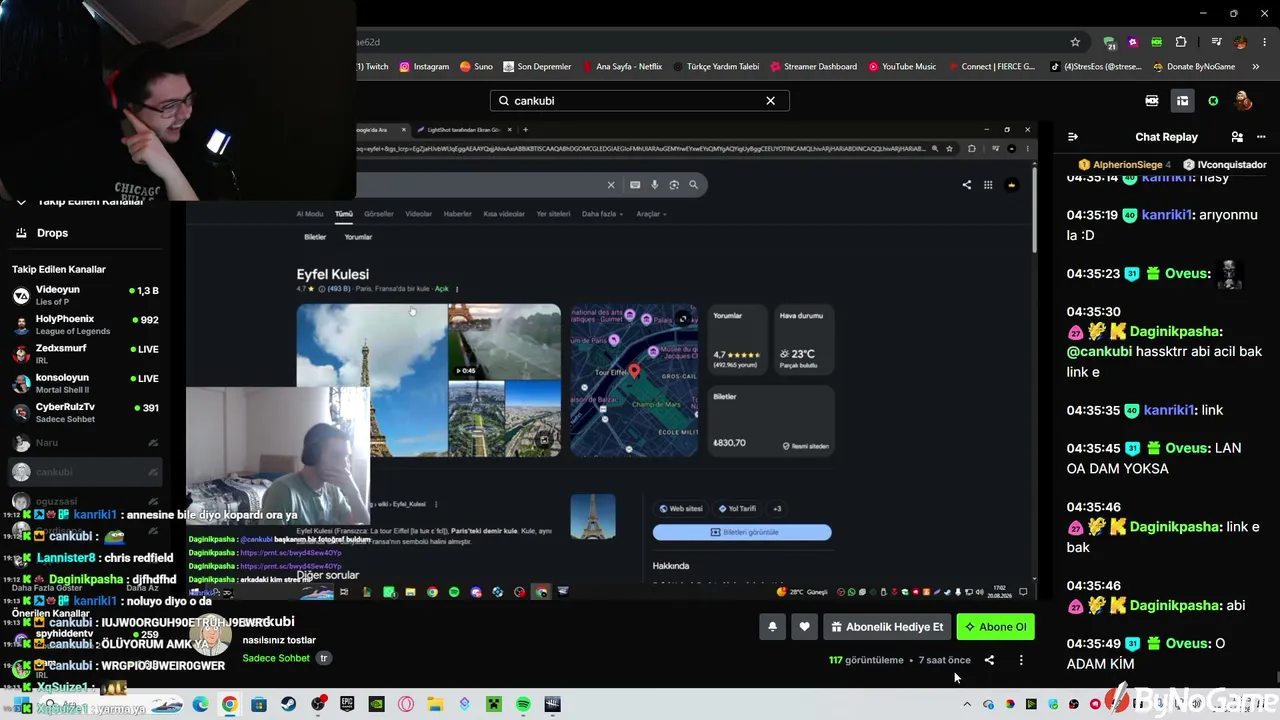Open Chrome media controls icon
This screenshot has height=720, width=1280.
[x=1216, y=42]
